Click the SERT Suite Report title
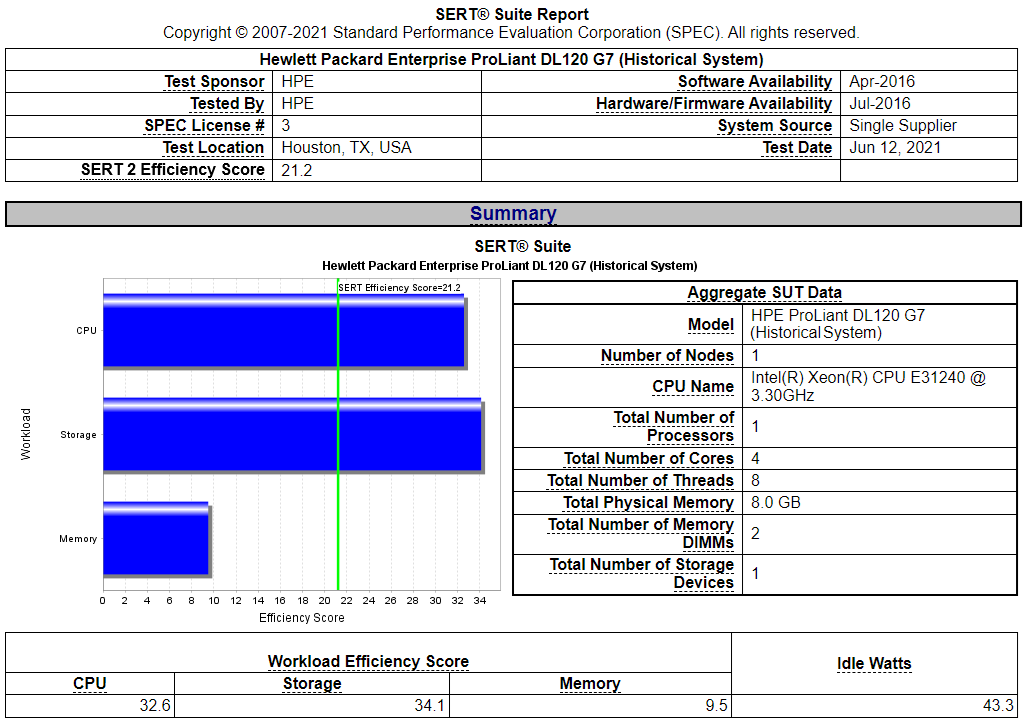Image resolution: width=1026 pixels, height=722 pixels. tap(512, 14)
